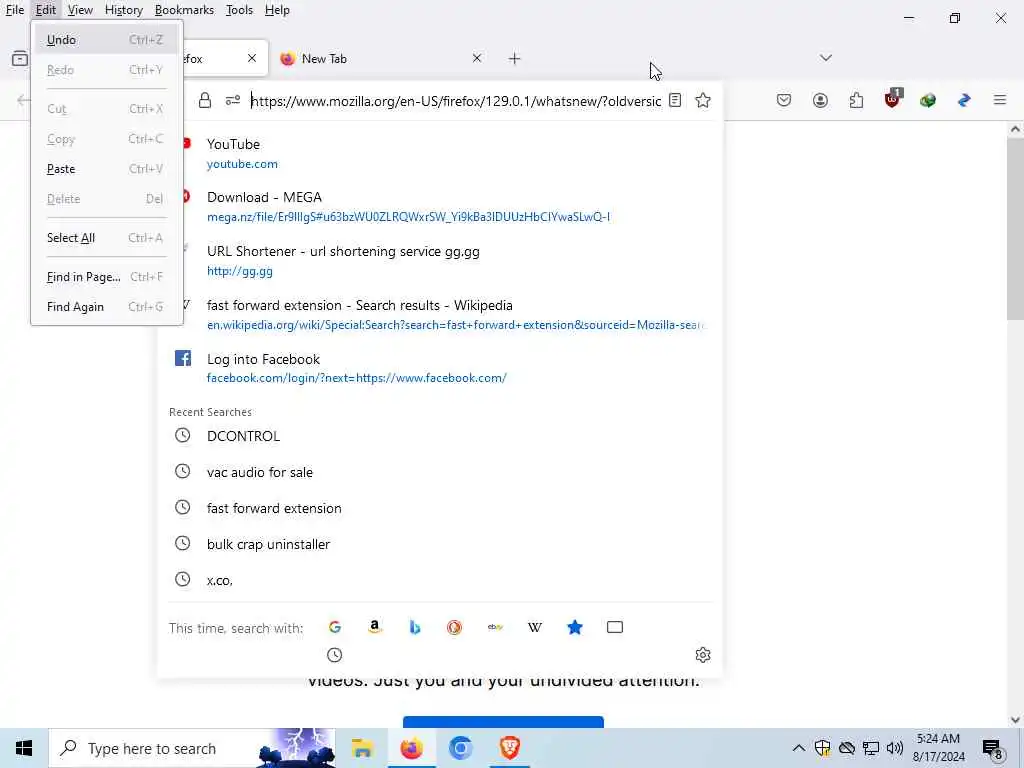Expand the list all tabs chevron
This screenshot has width=1024, height=768.
point(826,58)
